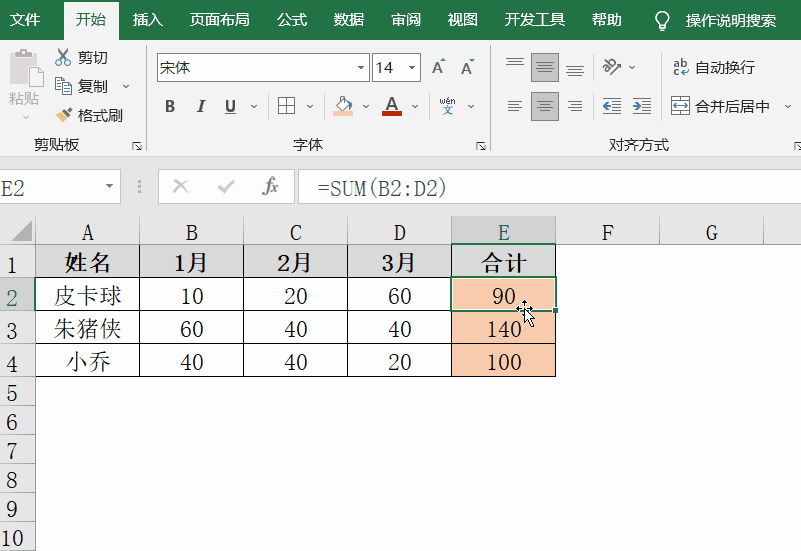Image resolution: width=801 pixels, height=551 pixels.
Task: Click the increase font size icon
Action: (x=438, y=68)
